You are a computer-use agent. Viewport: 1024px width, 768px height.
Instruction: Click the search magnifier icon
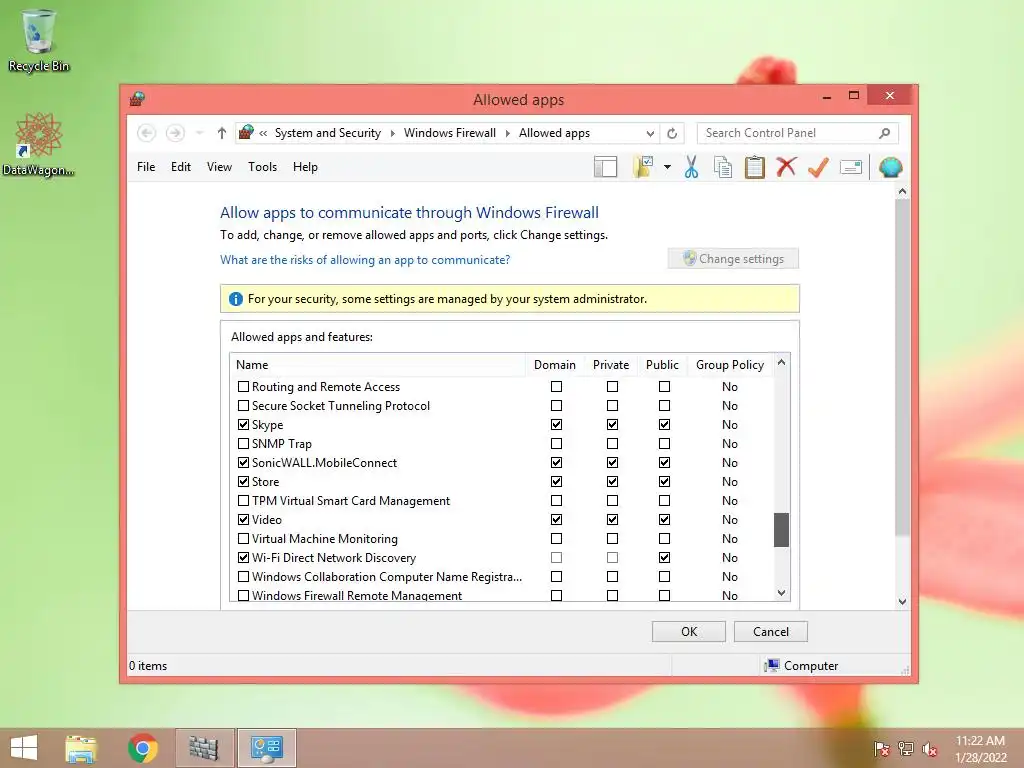click(x=884, y=133)
